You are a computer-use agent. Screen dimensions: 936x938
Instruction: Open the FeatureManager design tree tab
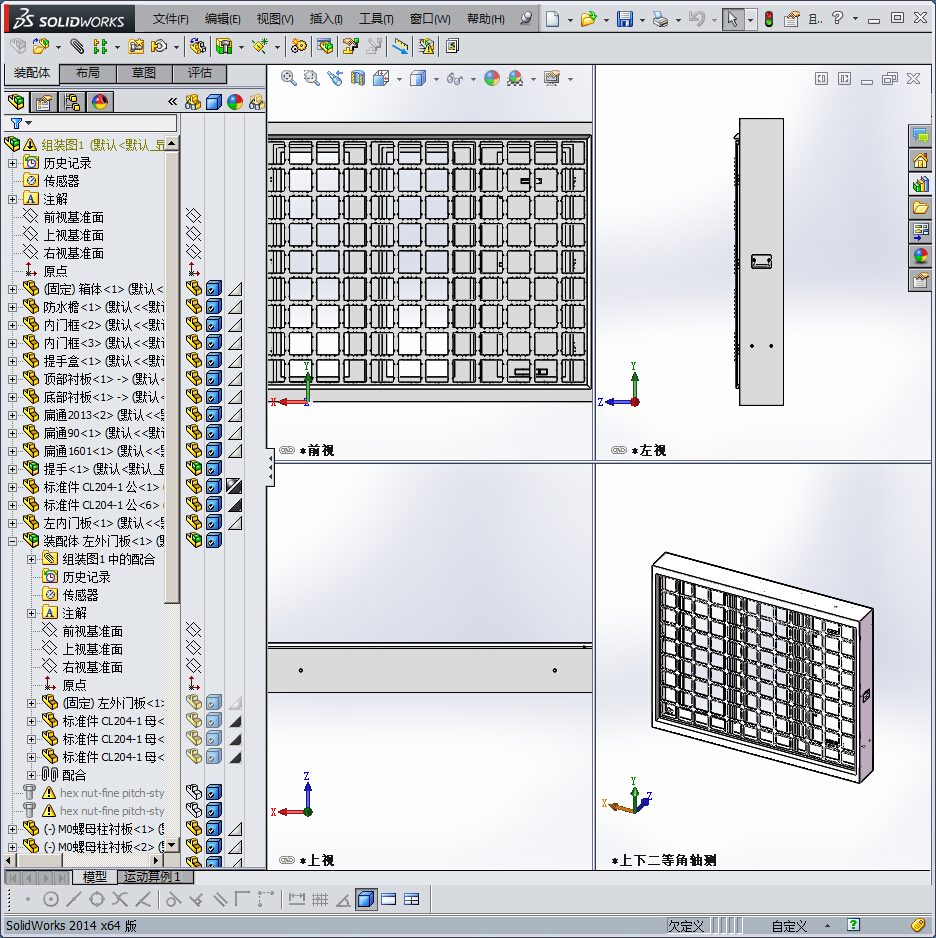coord(16,102)
